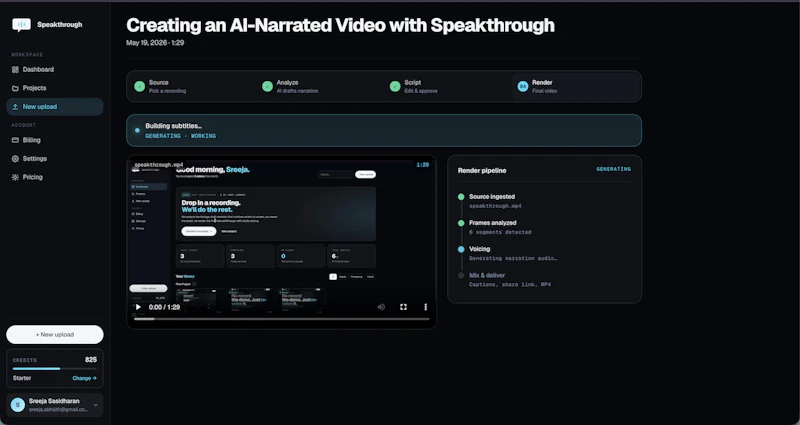Play the speakthrough.mp4 video
The height and width of the screenshot is (425, 800).
click(x=138, y=307)
